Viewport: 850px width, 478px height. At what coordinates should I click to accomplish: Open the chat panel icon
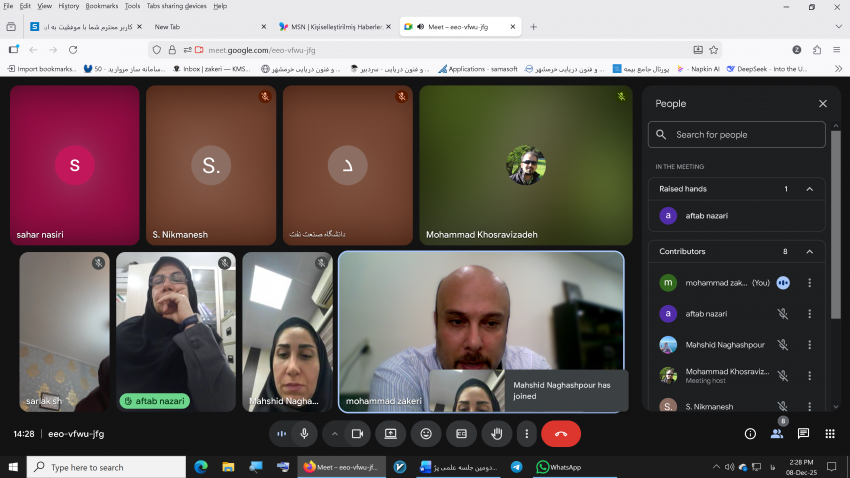click(x=803, y=434)
